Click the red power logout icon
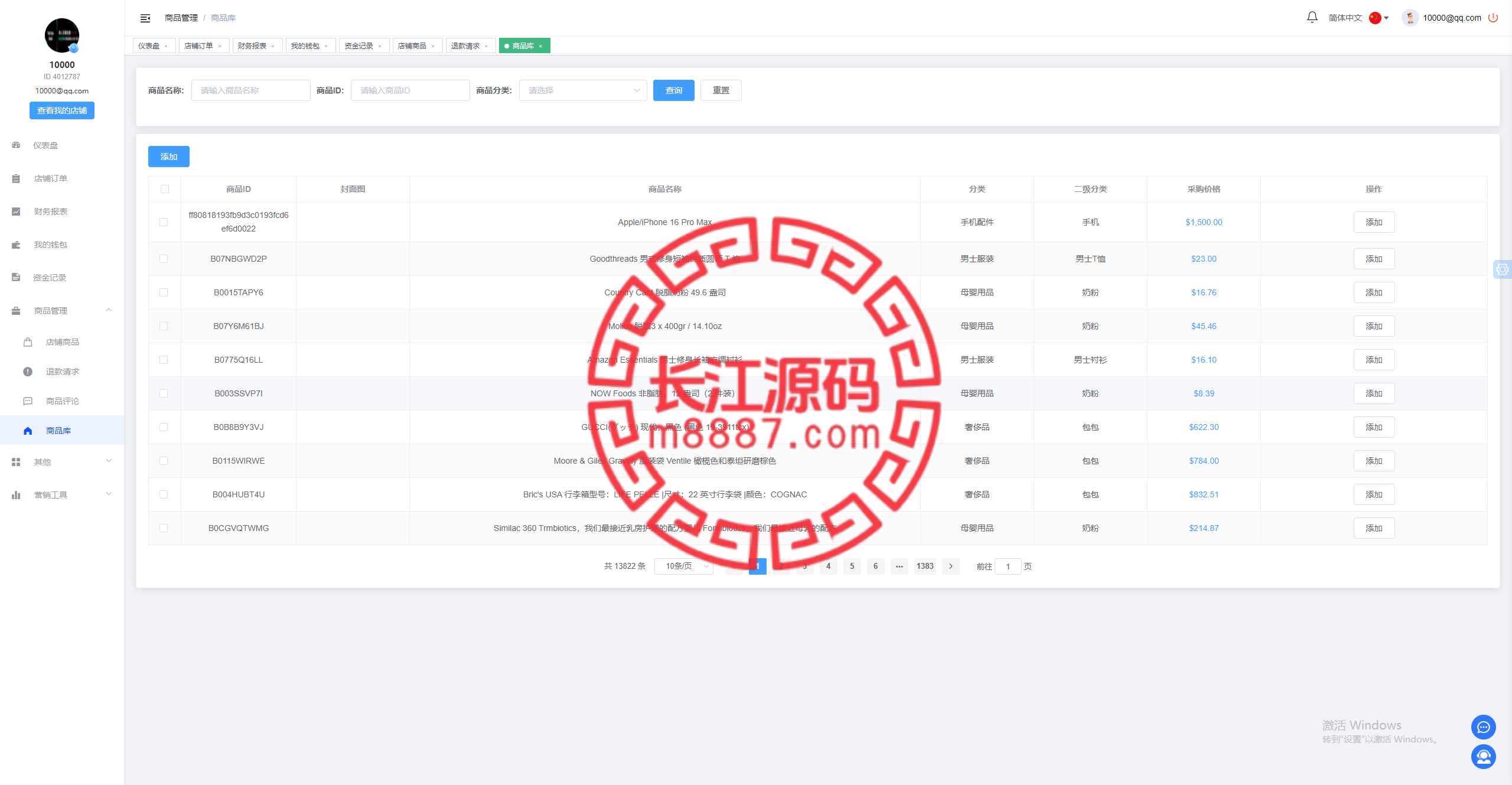1512x785 pixels. (x=1493, y=18)
